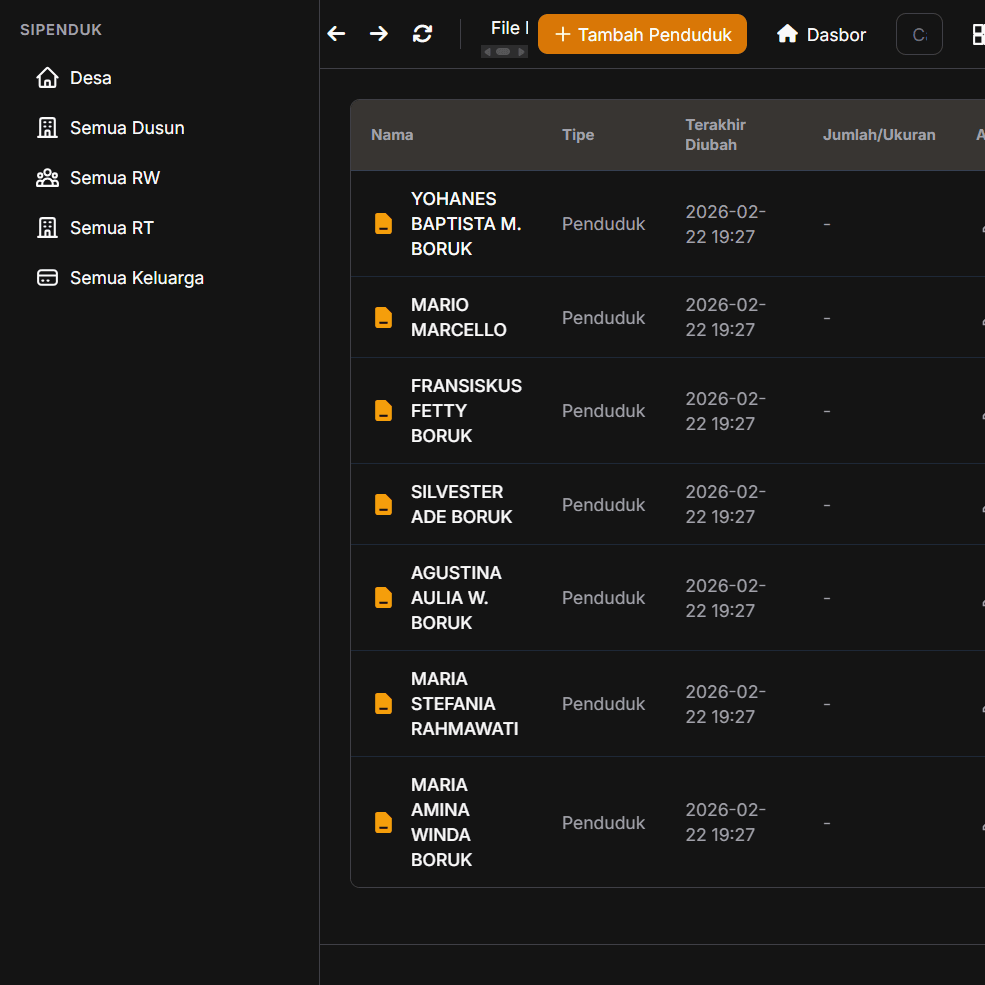Click the Tambah Penduduk button

click(x=642, y=34)
